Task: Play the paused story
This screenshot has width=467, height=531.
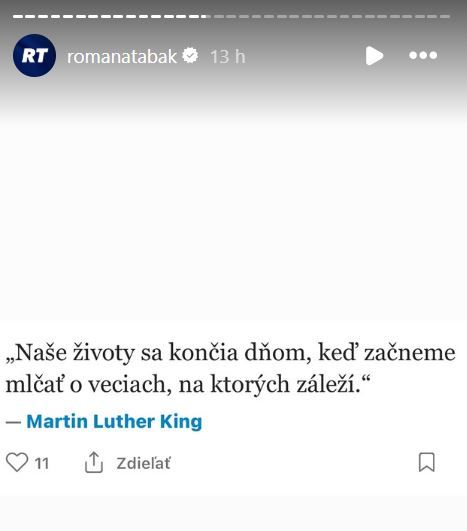Action: (x=375, y=56)
